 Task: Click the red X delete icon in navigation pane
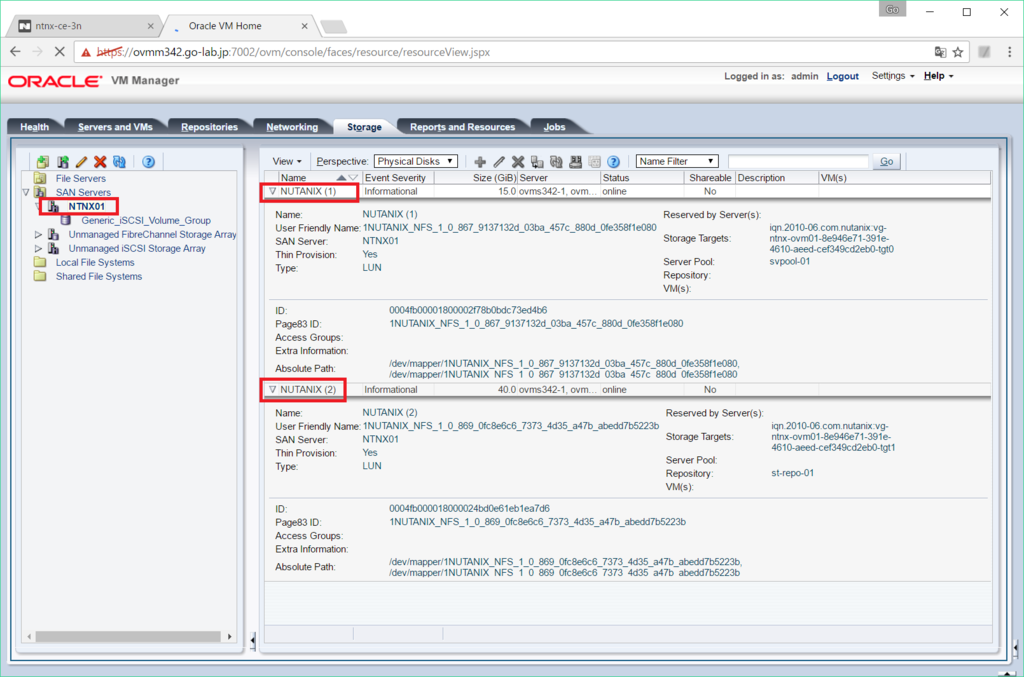point(100,161)
